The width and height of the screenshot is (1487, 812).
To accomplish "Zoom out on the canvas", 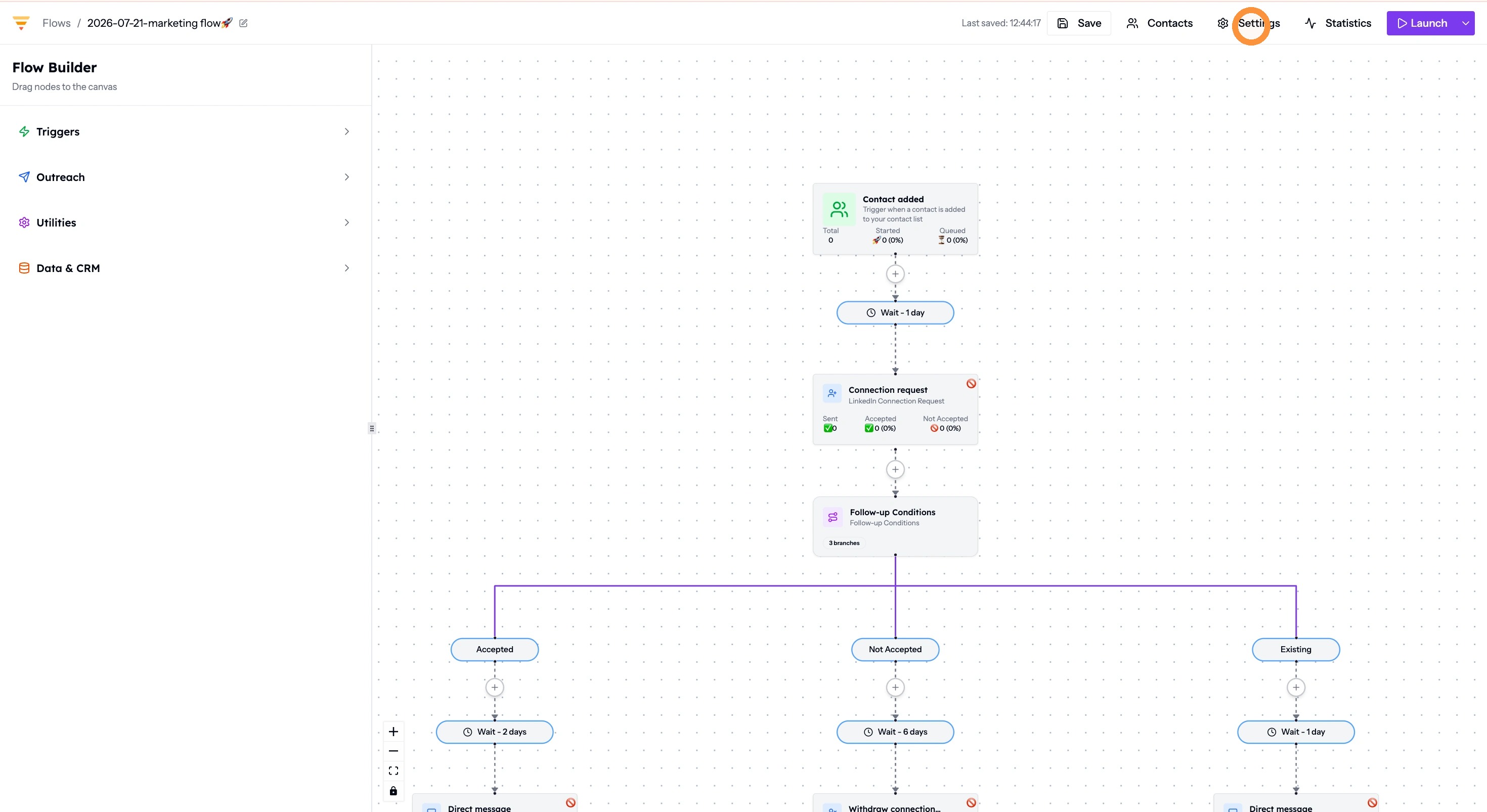I will [393, 751].
